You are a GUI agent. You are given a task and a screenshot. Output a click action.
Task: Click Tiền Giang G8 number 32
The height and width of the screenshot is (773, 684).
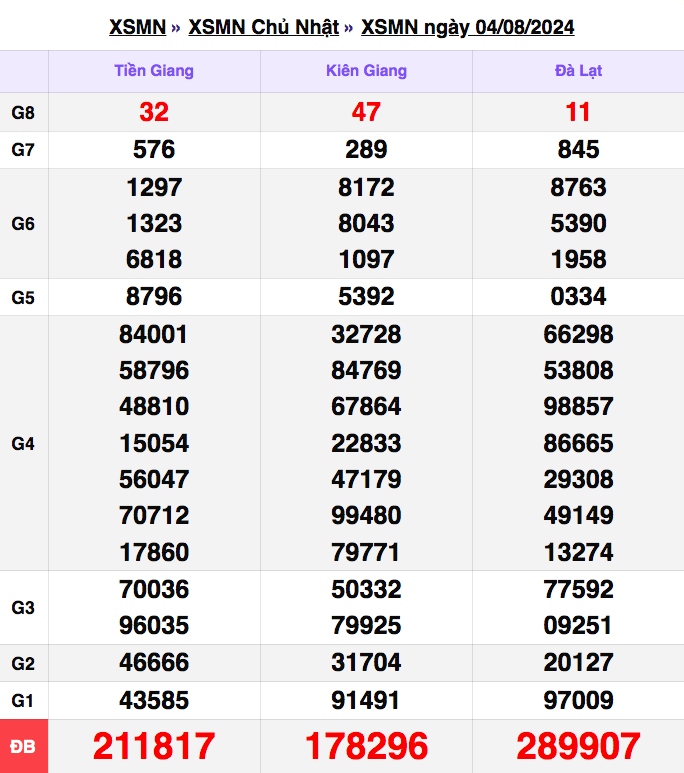pos(154,113)
